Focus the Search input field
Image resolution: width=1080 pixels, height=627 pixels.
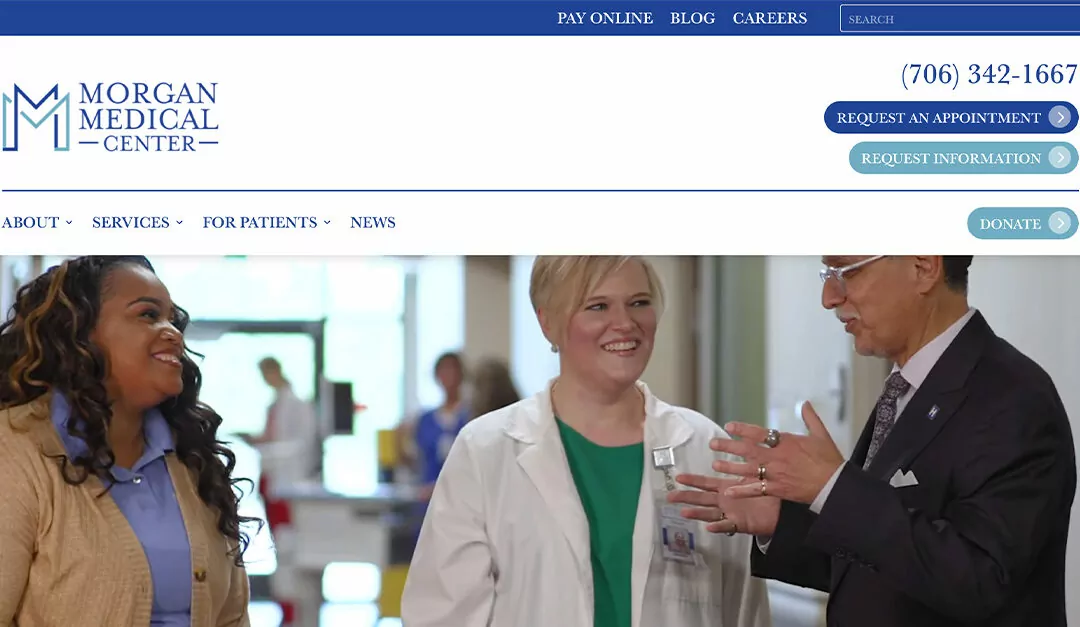point(959,19)
